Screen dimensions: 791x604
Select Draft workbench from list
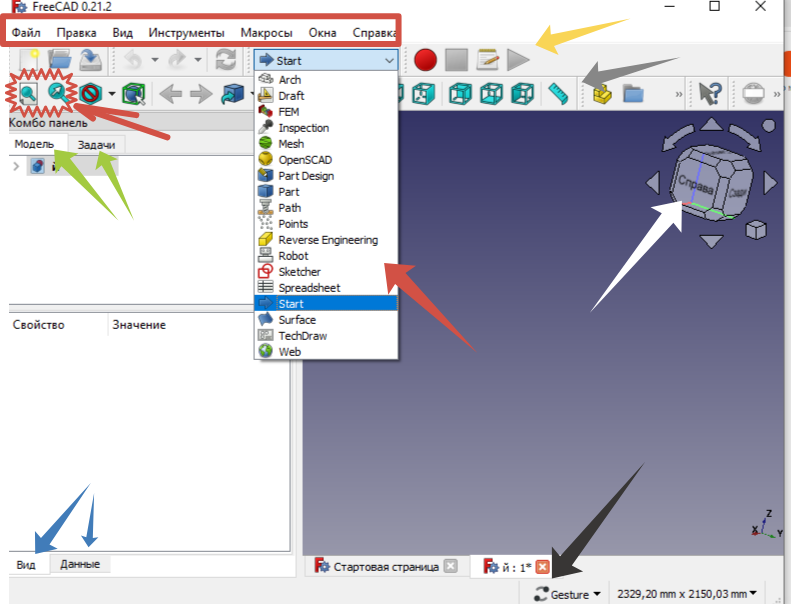[326, 96]
